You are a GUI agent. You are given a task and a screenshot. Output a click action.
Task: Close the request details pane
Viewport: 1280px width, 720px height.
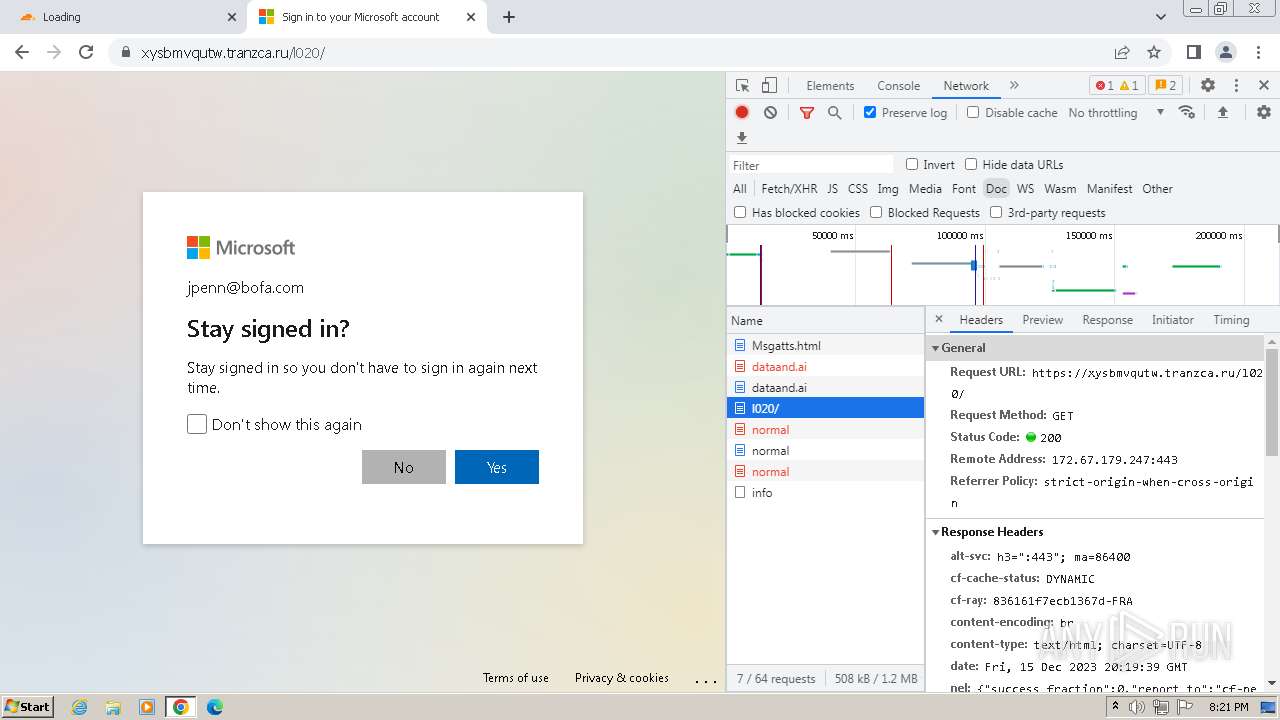(x=938, y=320)
